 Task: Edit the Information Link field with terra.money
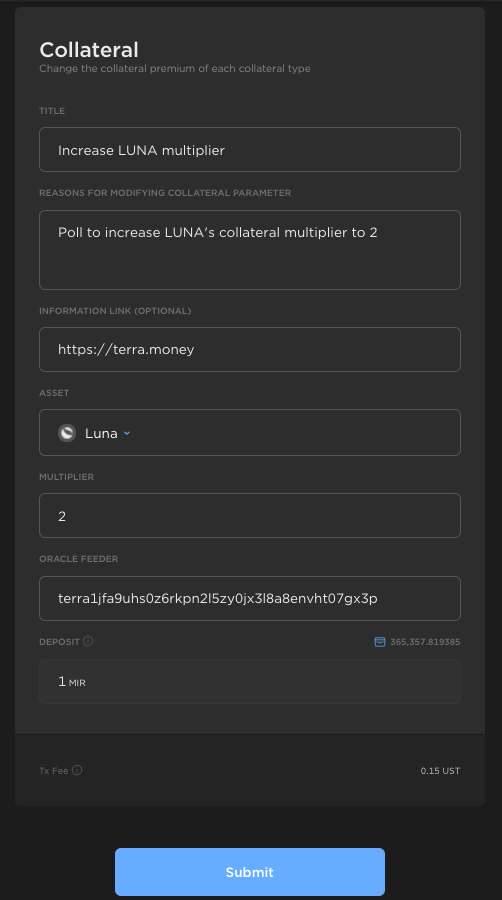(x=250, y=350)
